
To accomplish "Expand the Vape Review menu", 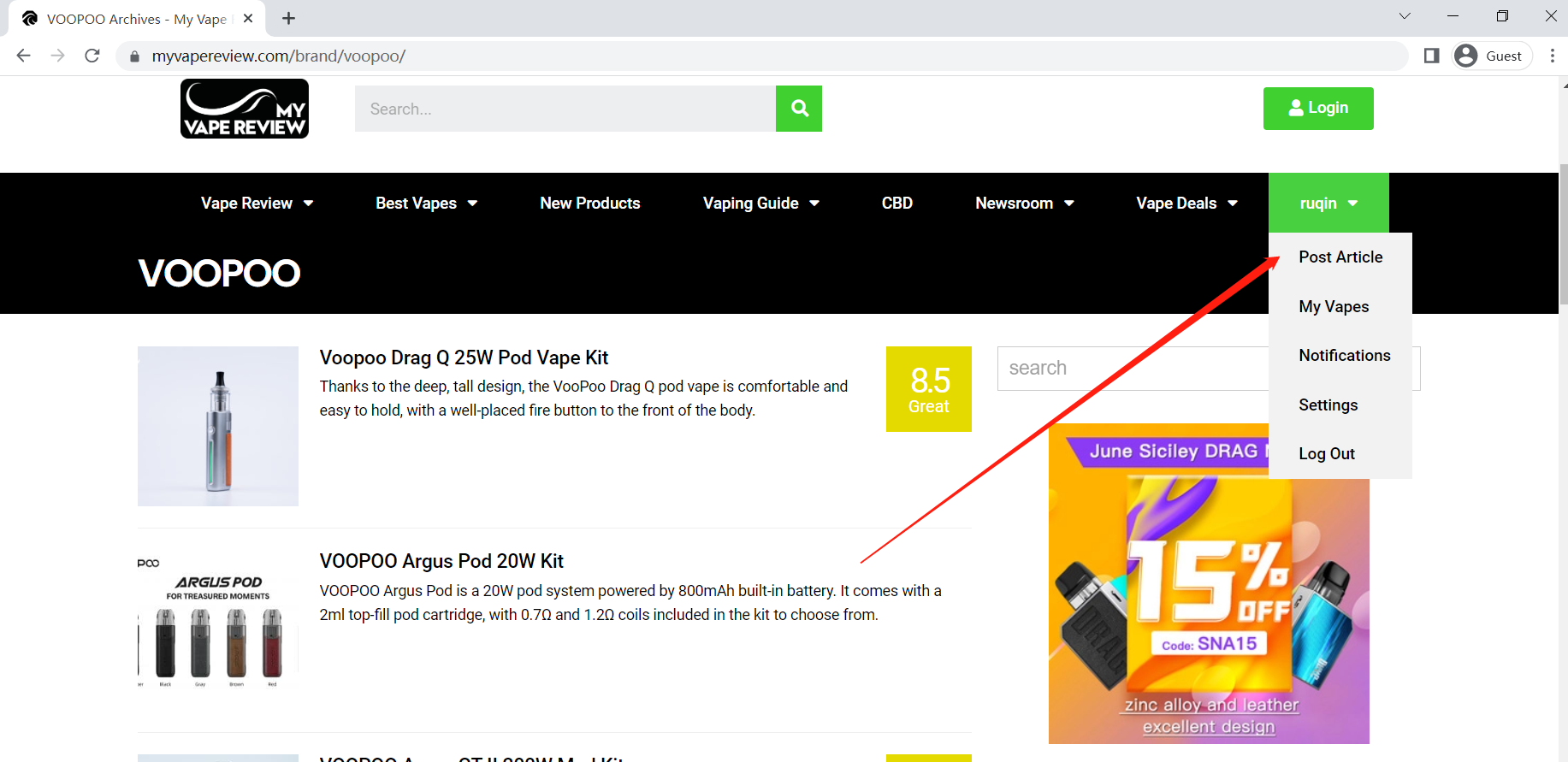I will (257, 203).
